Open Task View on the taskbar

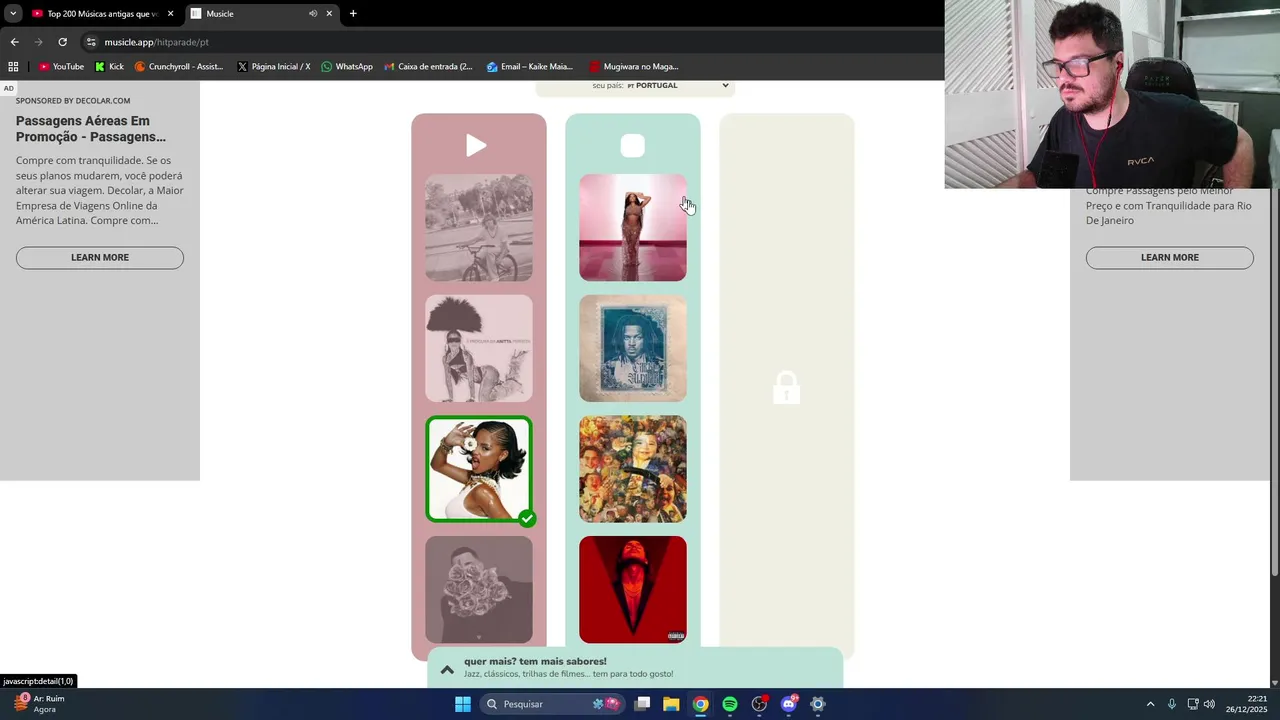click(643, 704)
